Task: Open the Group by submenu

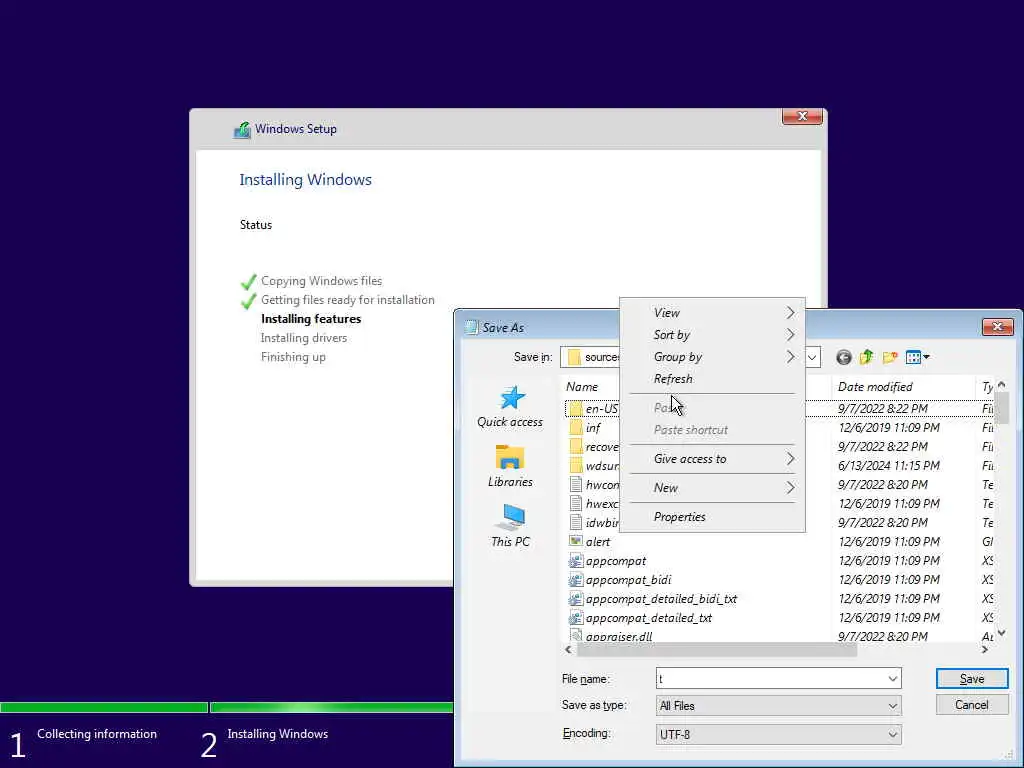Action: (712, 357)
